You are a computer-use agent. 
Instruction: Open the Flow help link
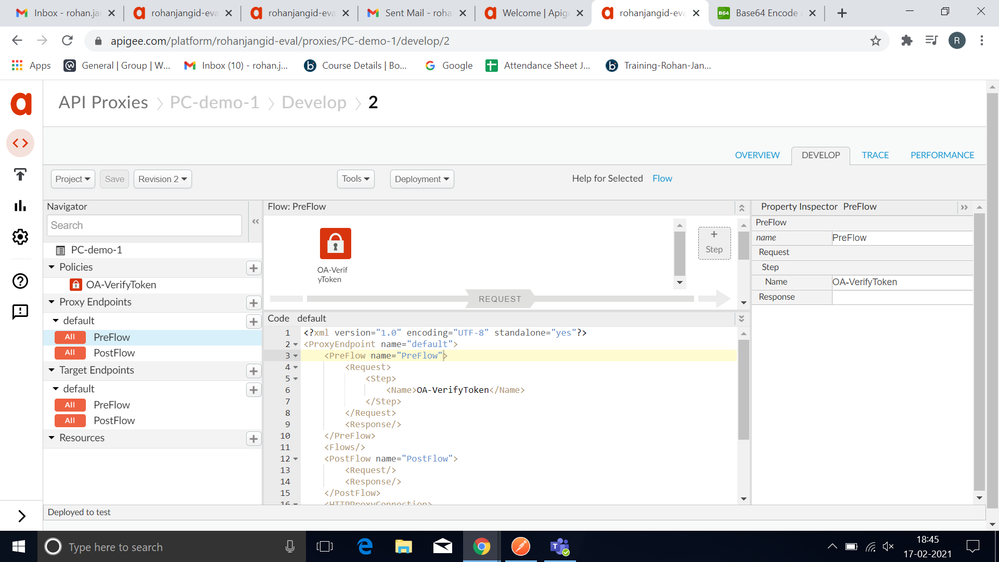pyautogui.click(x=662, y=178)
